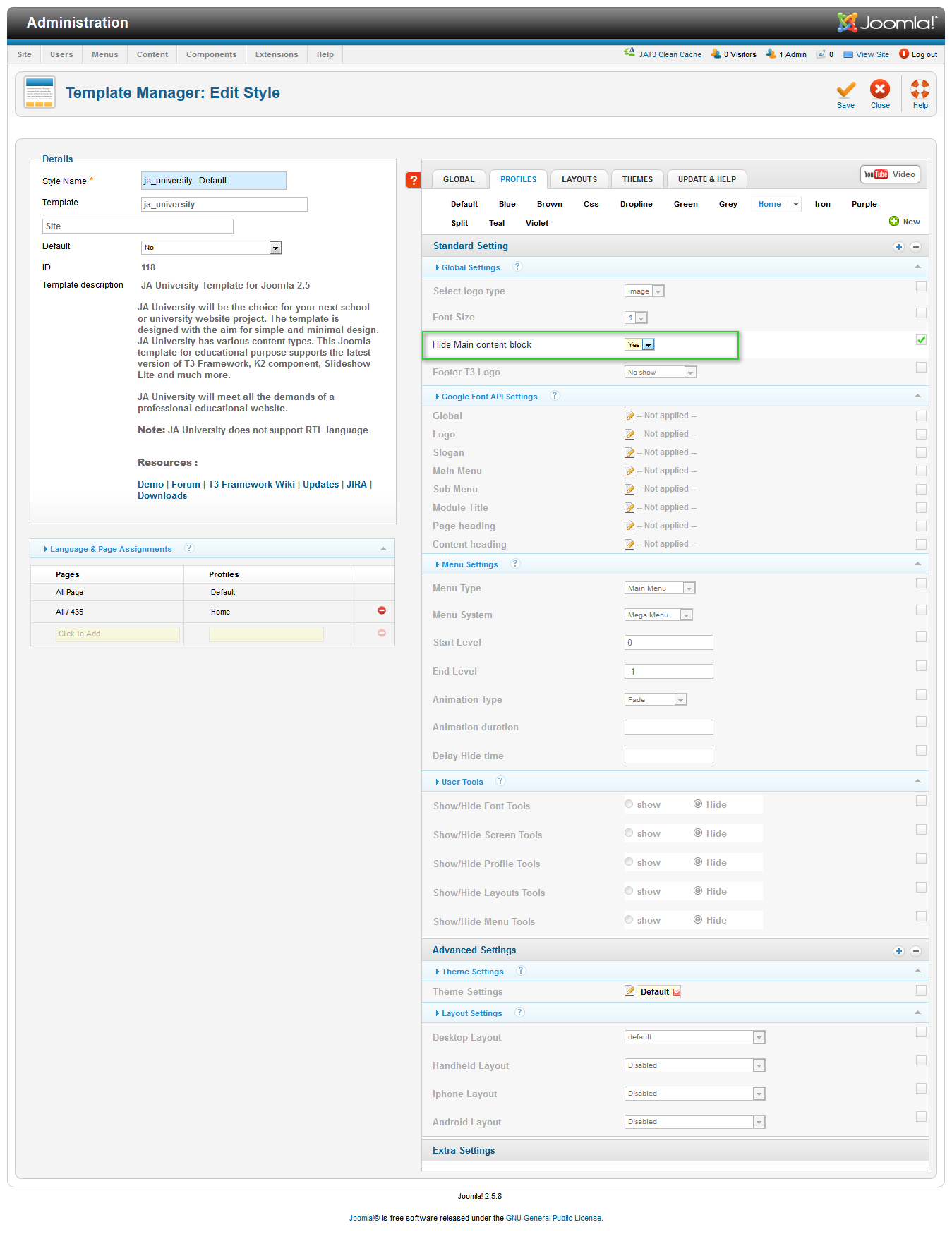Switch to the LAYOUTS tab
Viewport: 952px width, 1239px height.
(x=579, y=179)
